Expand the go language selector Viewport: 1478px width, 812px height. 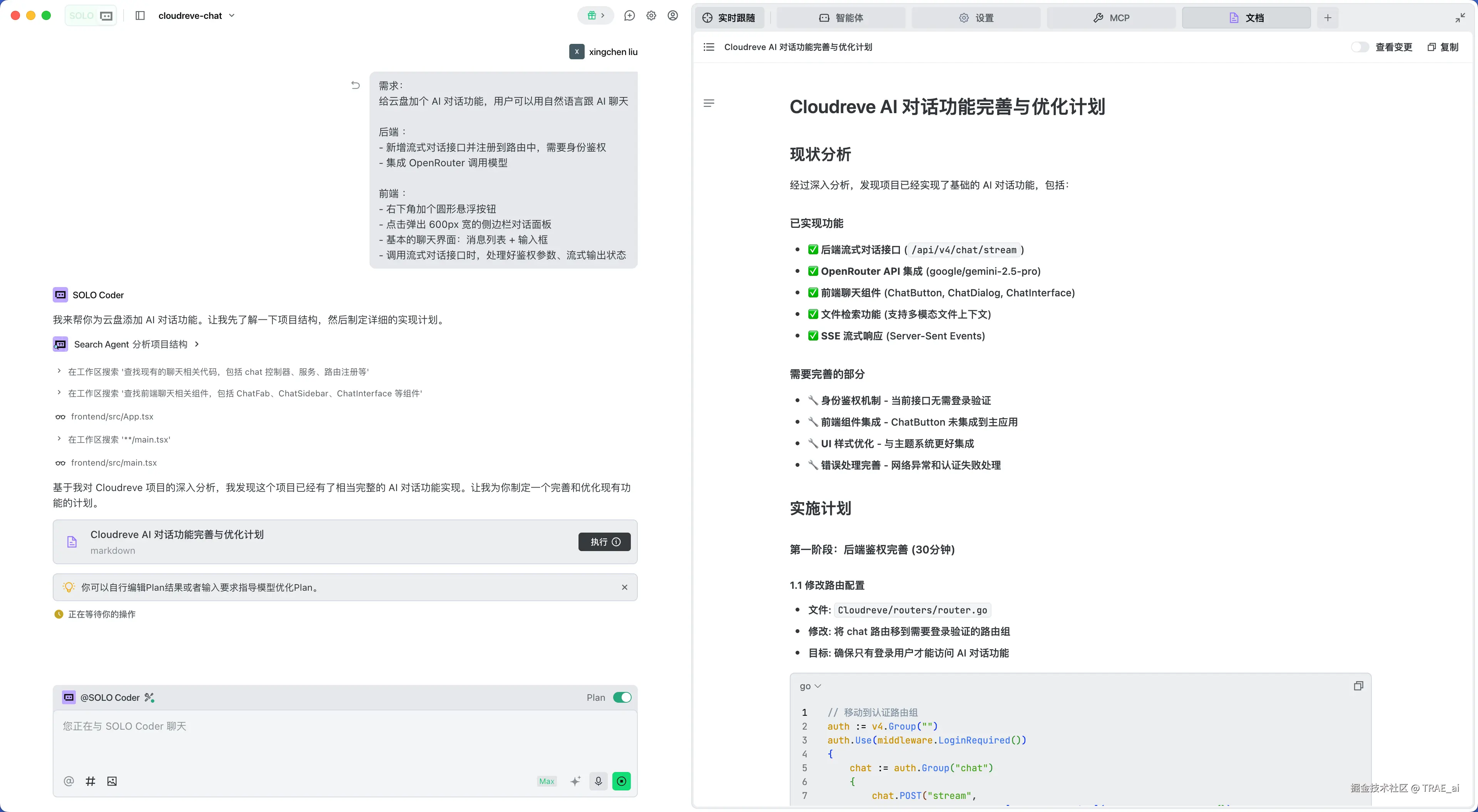point(810,686)
